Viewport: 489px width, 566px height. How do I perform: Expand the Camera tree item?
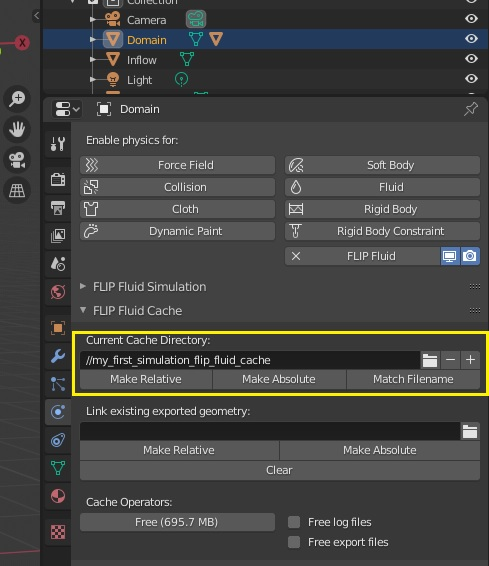93,19
